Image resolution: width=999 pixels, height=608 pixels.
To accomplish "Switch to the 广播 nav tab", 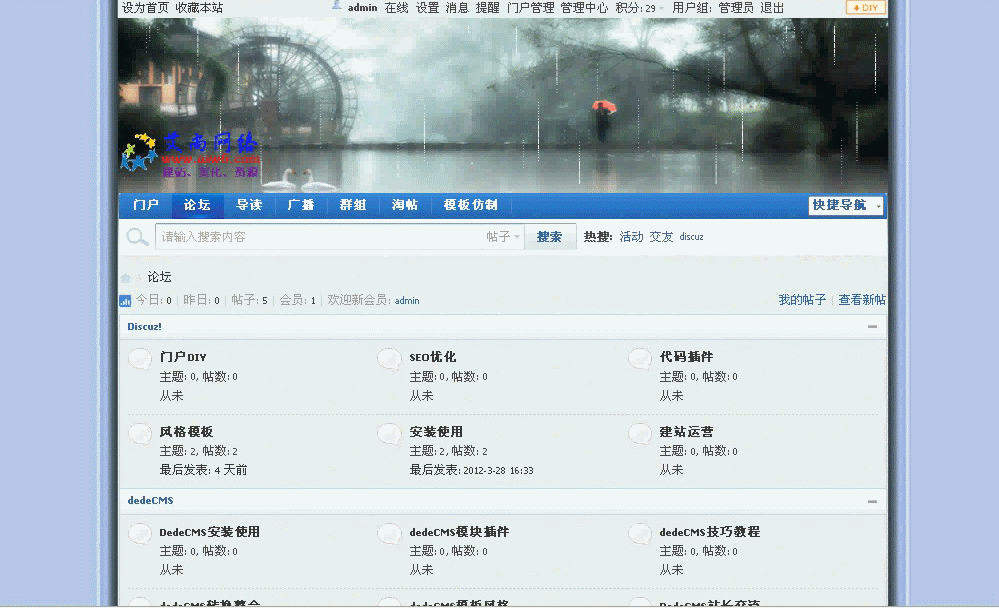I will [301, 205].
